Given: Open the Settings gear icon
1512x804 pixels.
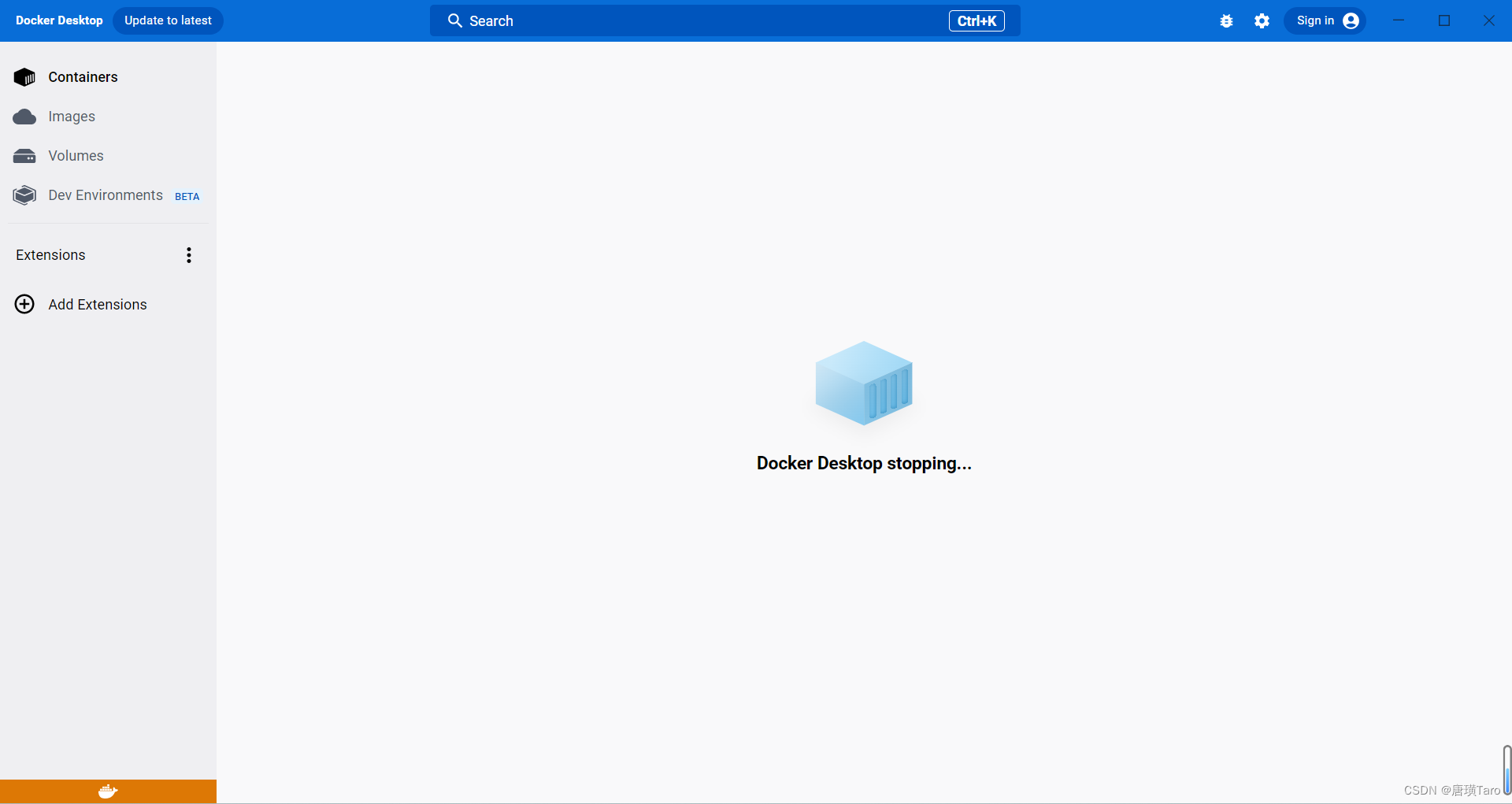Looking at the screenshot, I should (x=1262, y=21).
